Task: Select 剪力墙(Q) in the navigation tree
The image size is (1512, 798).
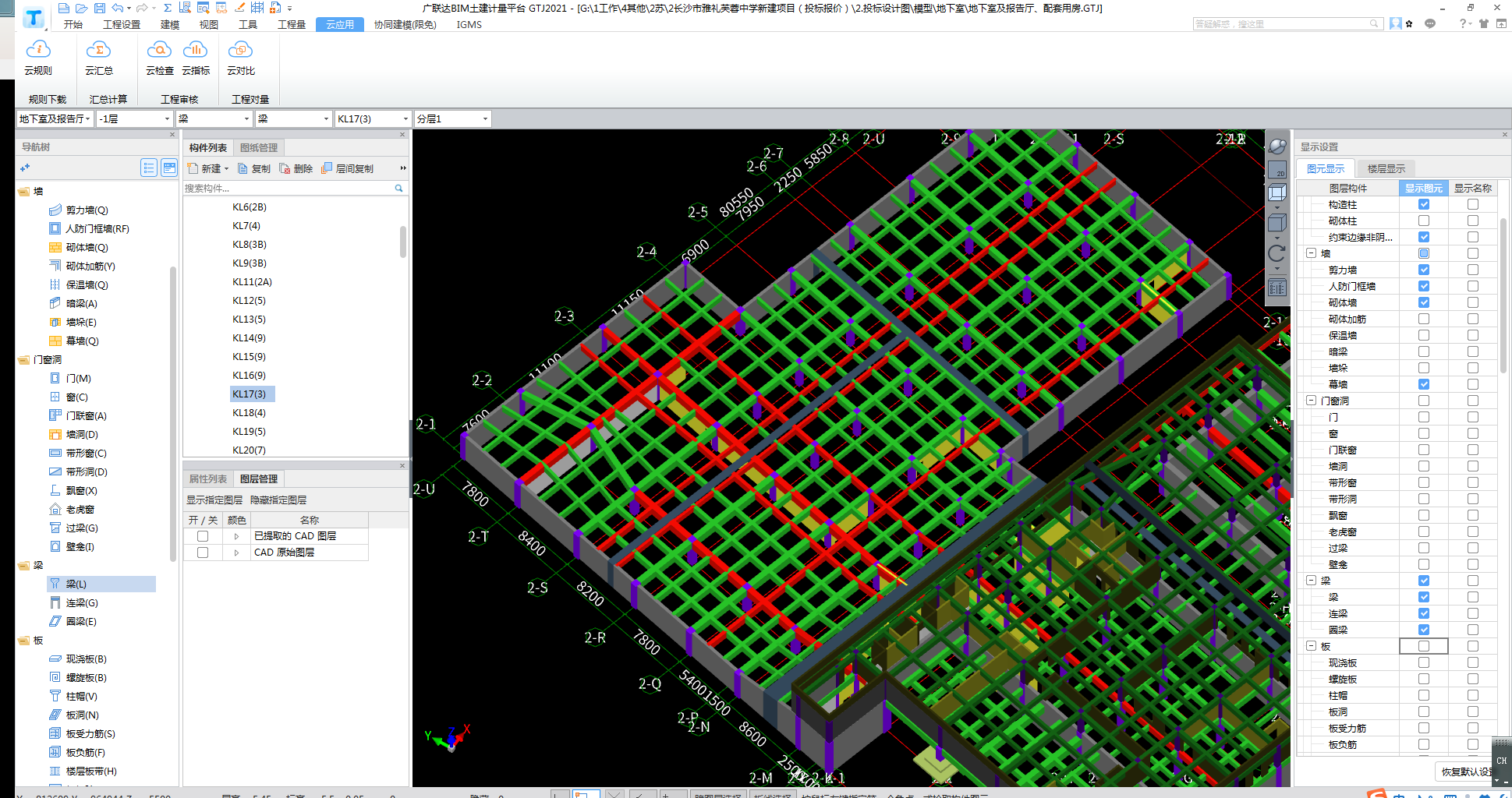Action: [87, 210]
